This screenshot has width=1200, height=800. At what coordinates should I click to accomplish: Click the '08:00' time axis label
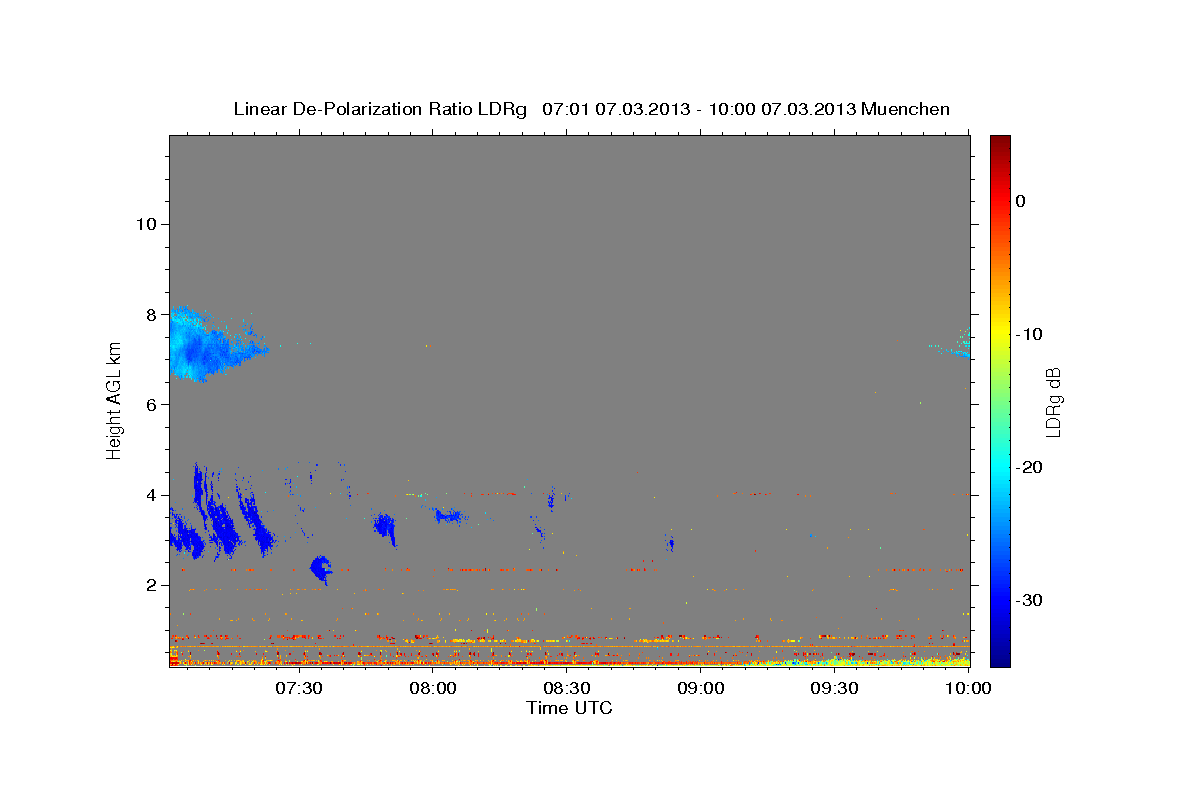[x=432, y=688]
